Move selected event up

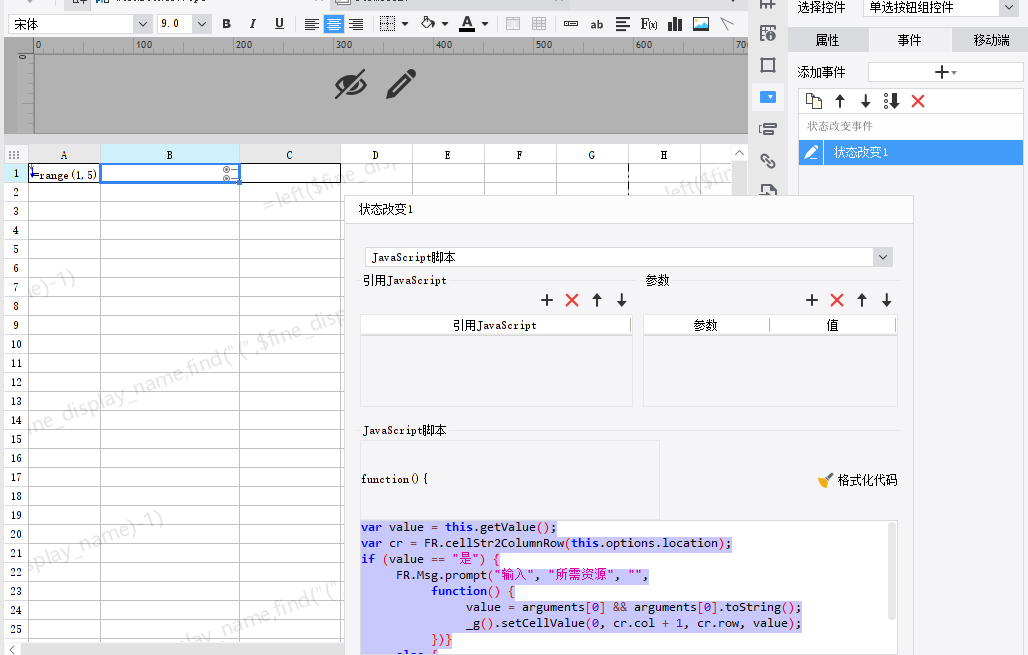840,101
